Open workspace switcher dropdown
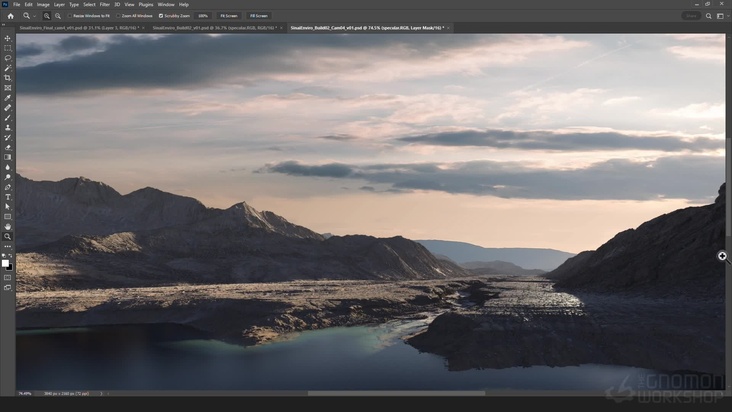 (721, 16)
